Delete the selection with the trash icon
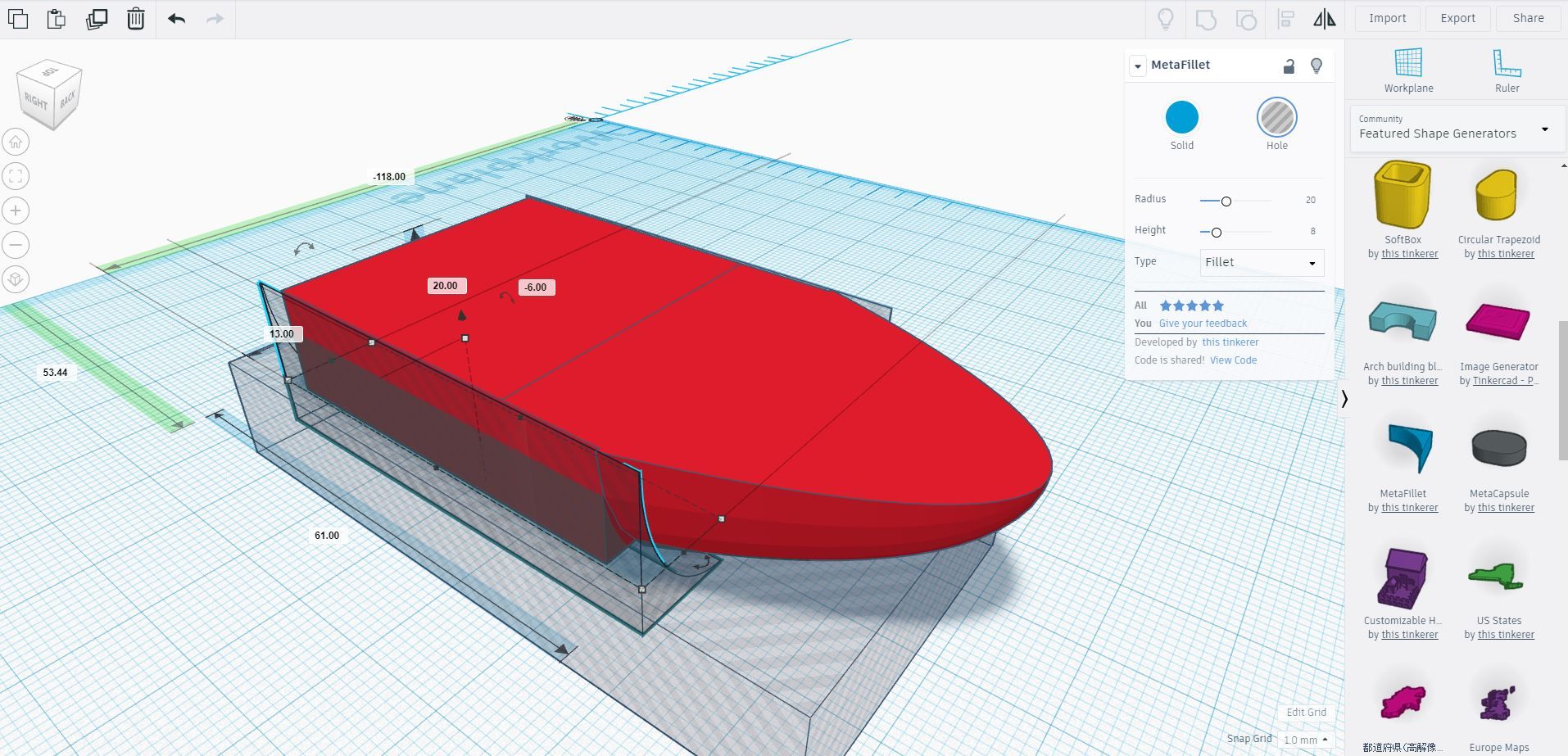This screenshot has height=756, width=1568. [x=135, y=18]
